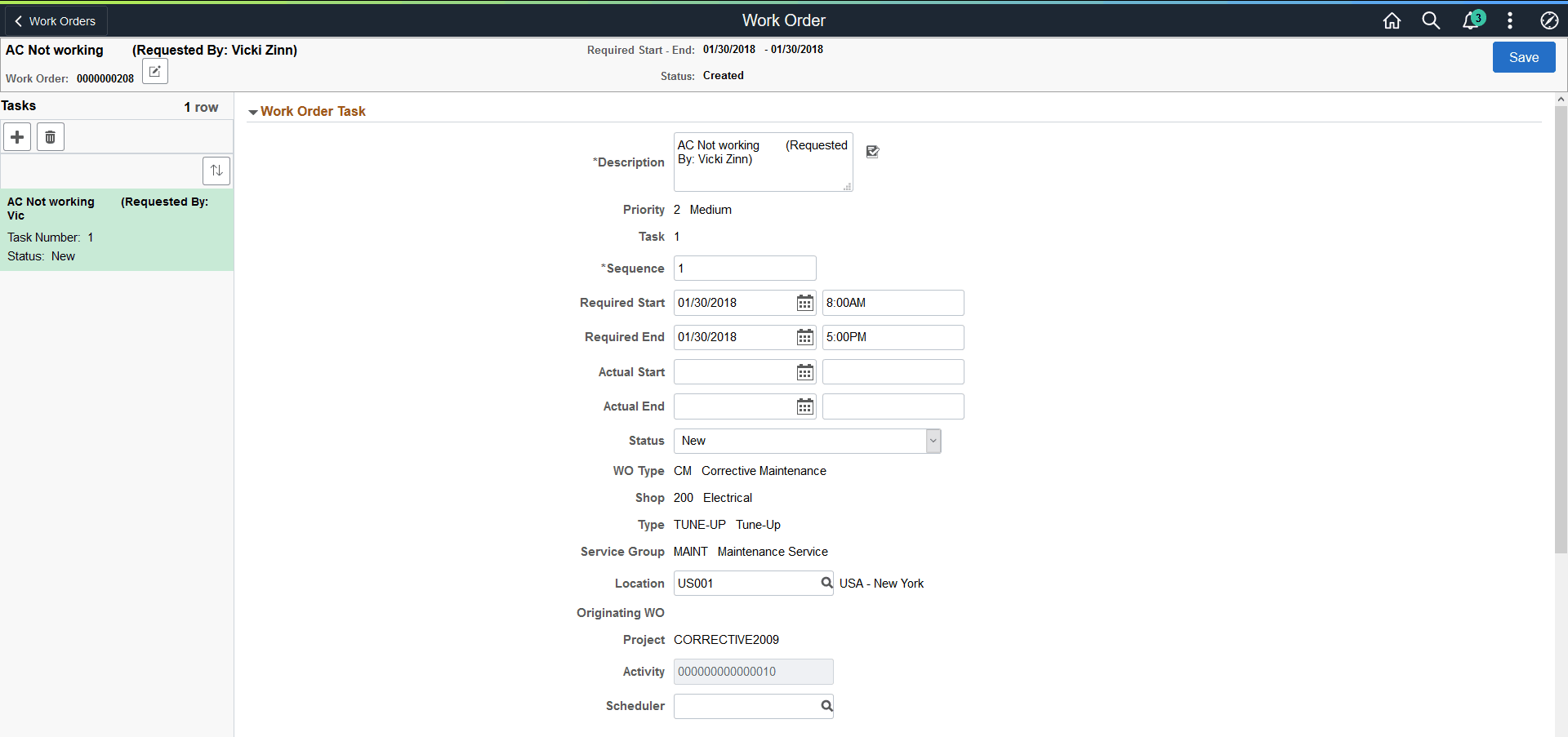Collapse the Work Order Task section
The width and height of the screenshot is (1568, 737).
point(254,112)
